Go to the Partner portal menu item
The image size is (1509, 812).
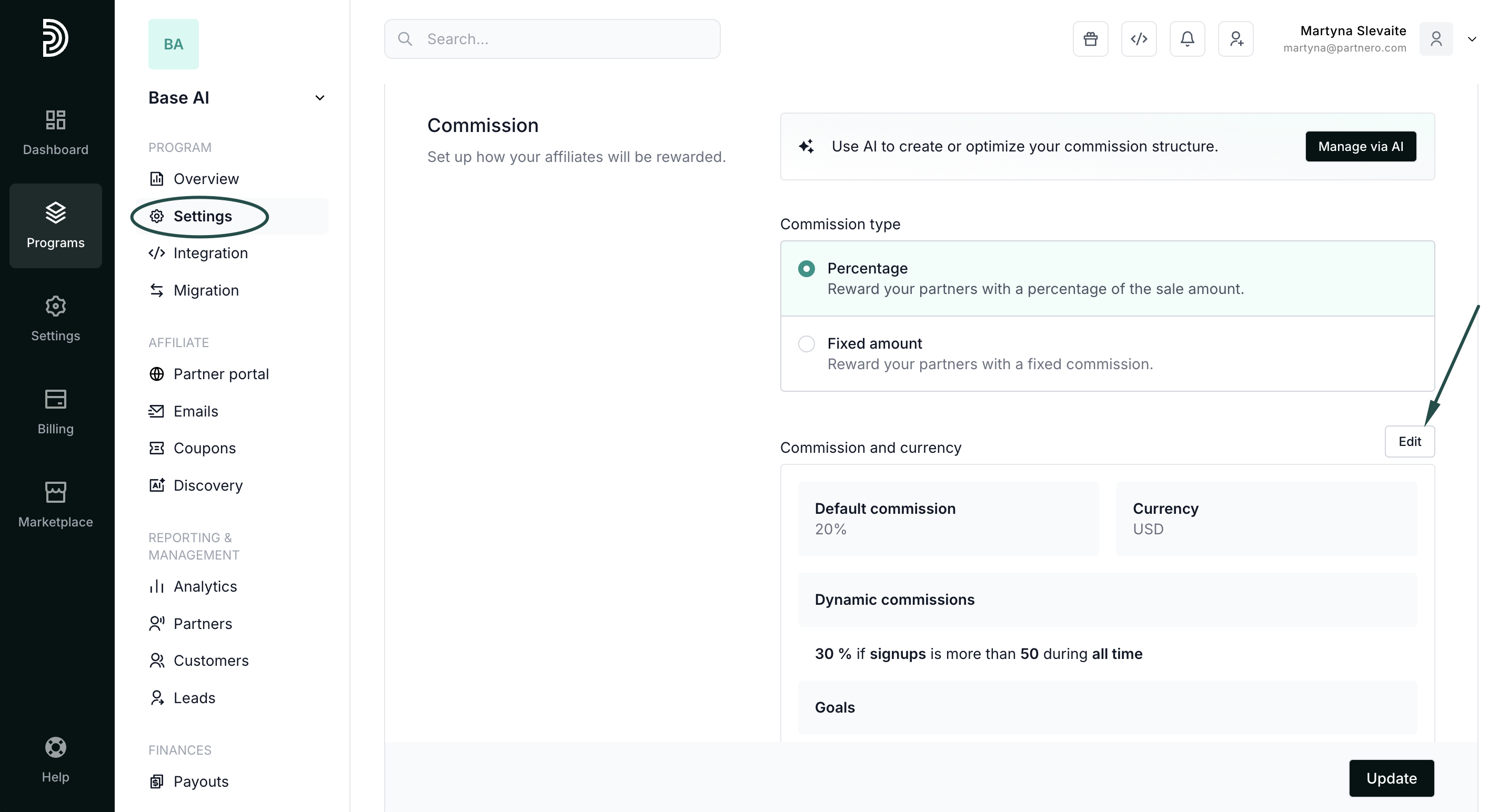coord(221,373)
